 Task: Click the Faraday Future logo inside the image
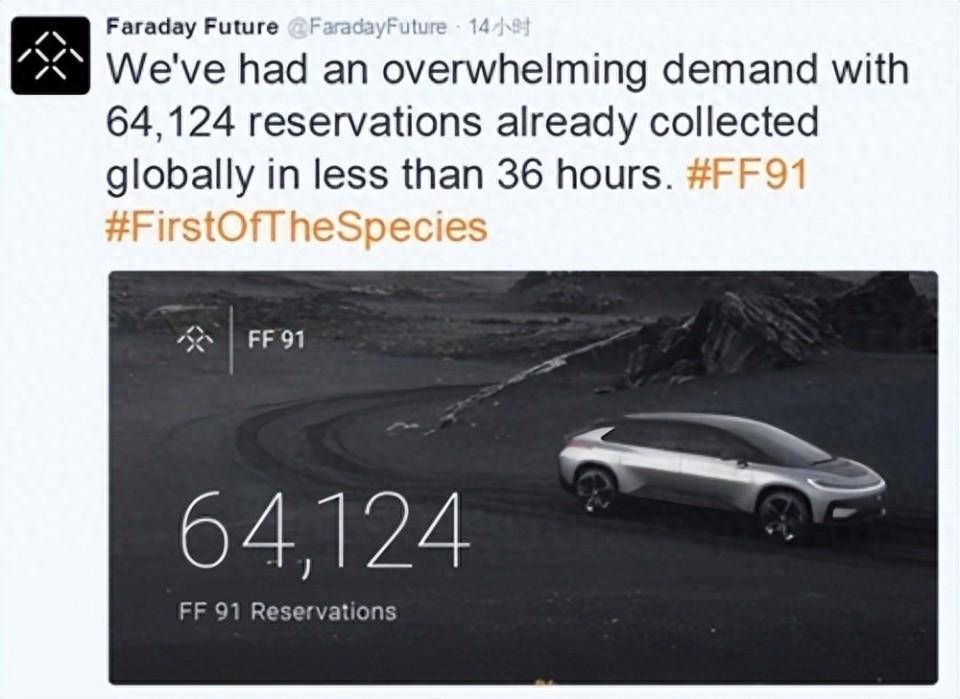coord(196,340)
